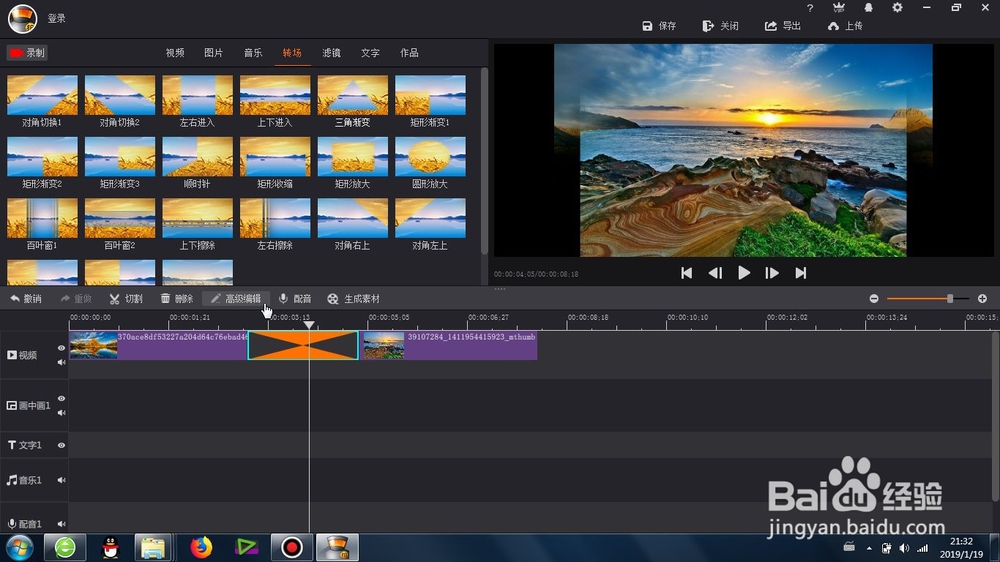This screenshot has height=562, width=1000.
Task: Step back one frame in preview
Action: tap(715, 273)
